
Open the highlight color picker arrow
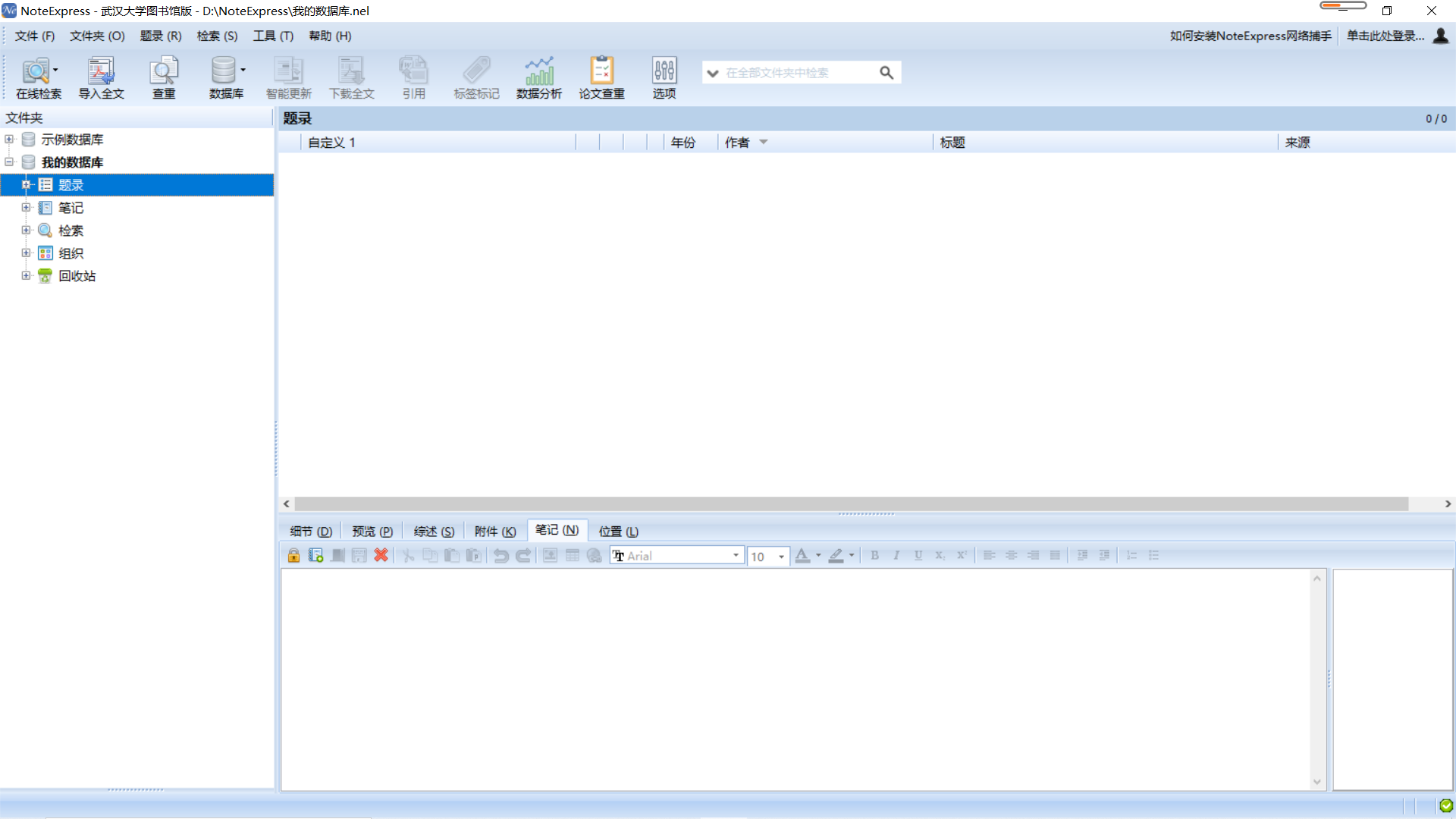tap(852, 555)
